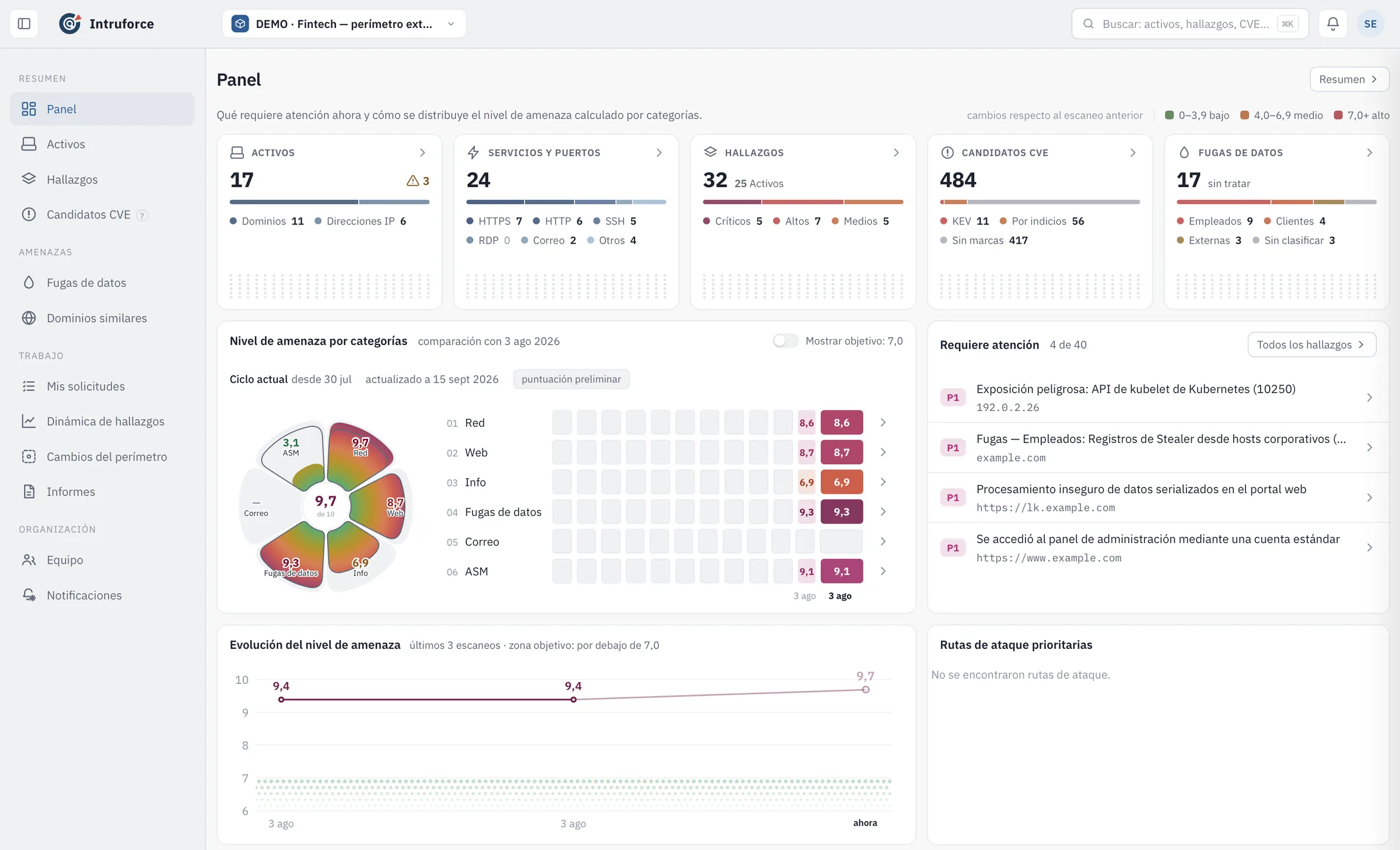This screenshot has width=1400, height=850.
Task: Expand the Info category row chevron
Action: click(883, 482)
